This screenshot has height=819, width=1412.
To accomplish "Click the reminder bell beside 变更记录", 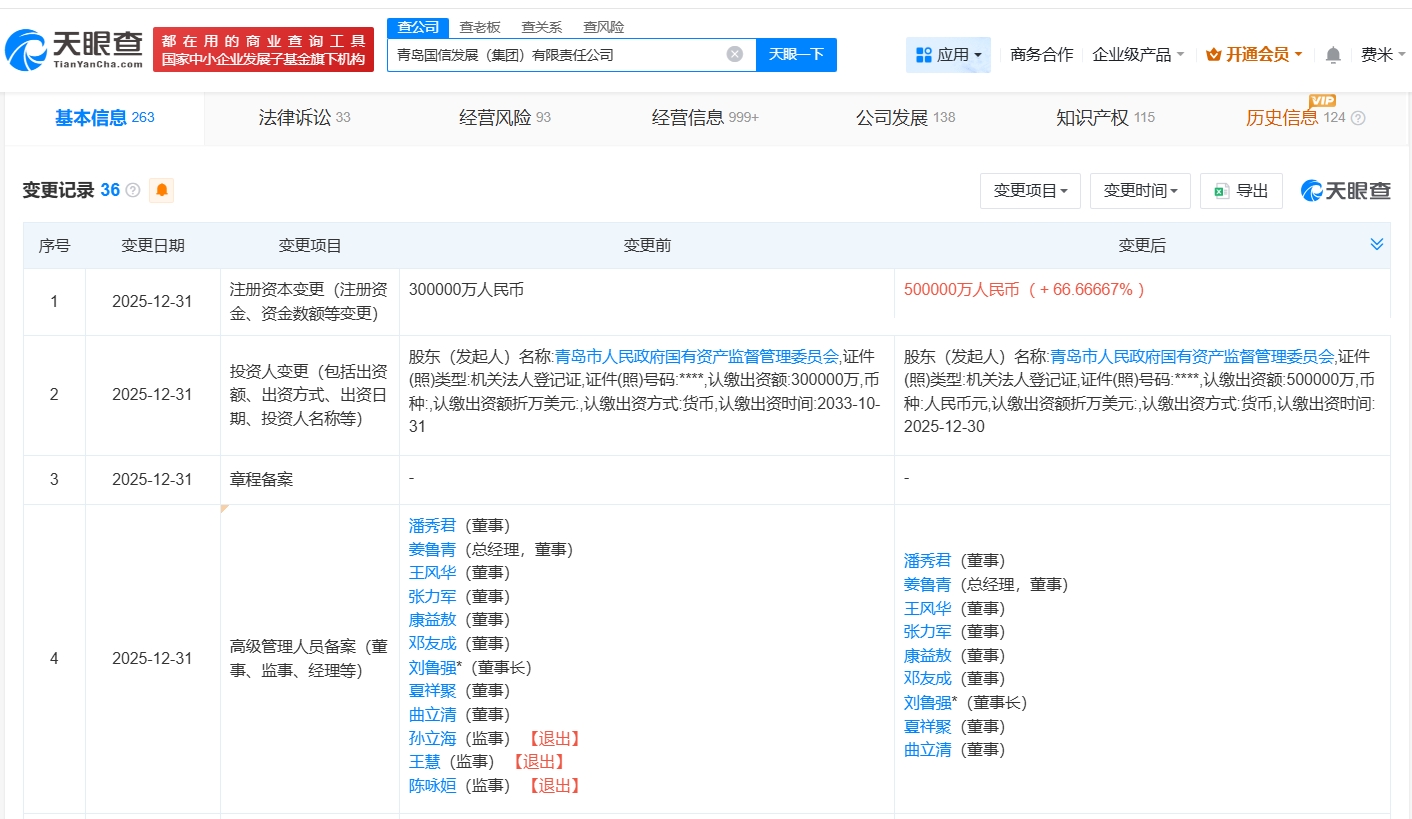I will point(160,189).
